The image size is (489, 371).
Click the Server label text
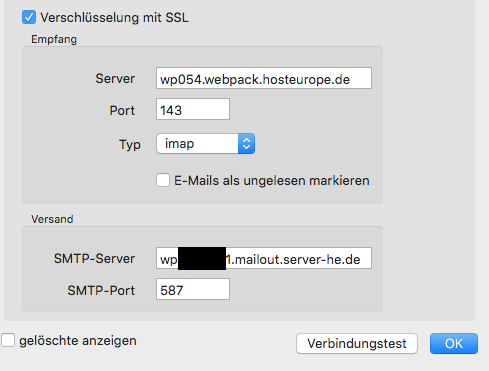115,79
